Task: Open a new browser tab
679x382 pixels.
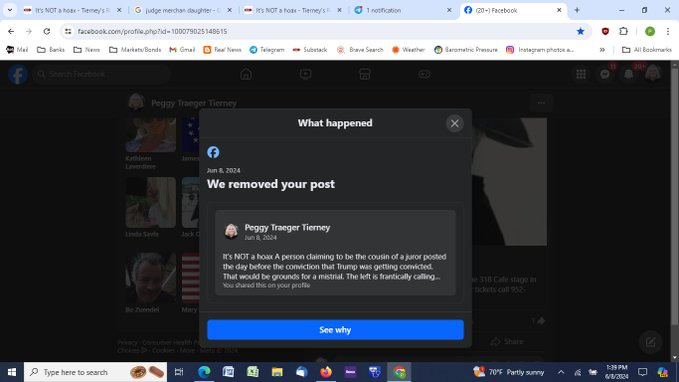Action: click(x=577, y=10)
